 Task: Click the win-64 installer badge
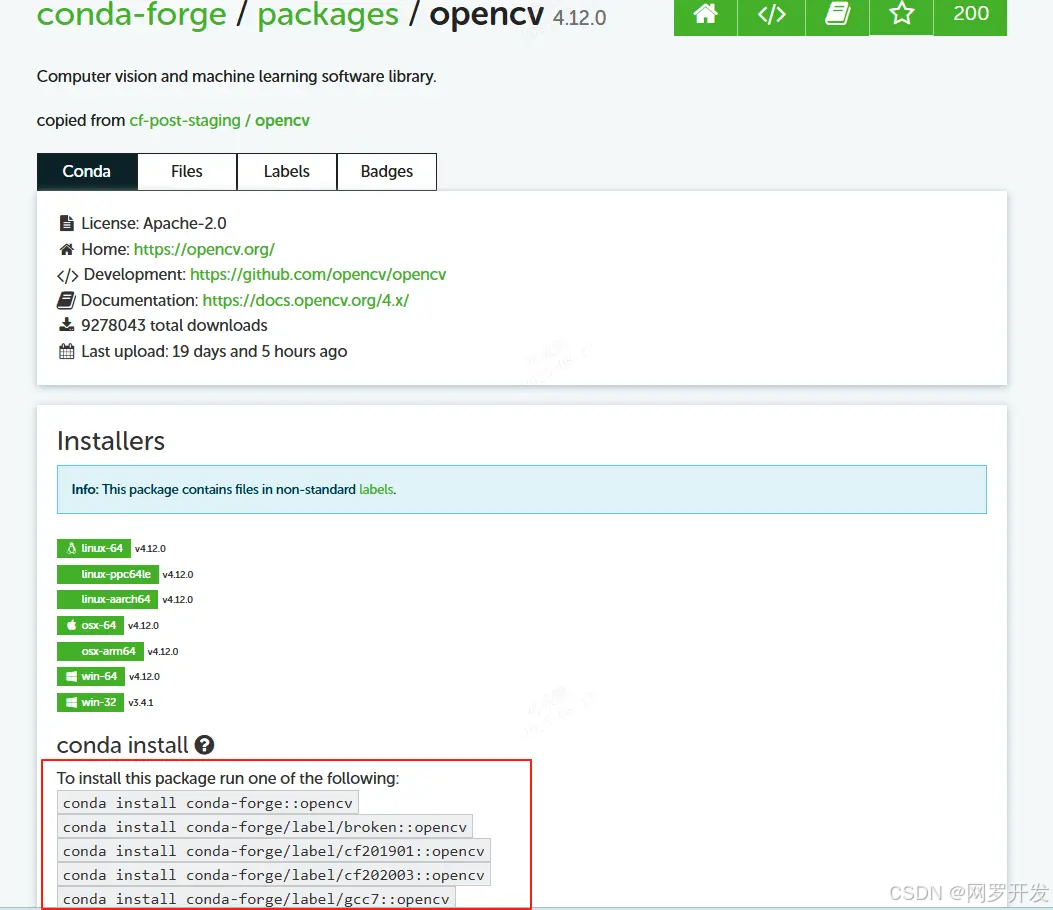click(91, 676)
